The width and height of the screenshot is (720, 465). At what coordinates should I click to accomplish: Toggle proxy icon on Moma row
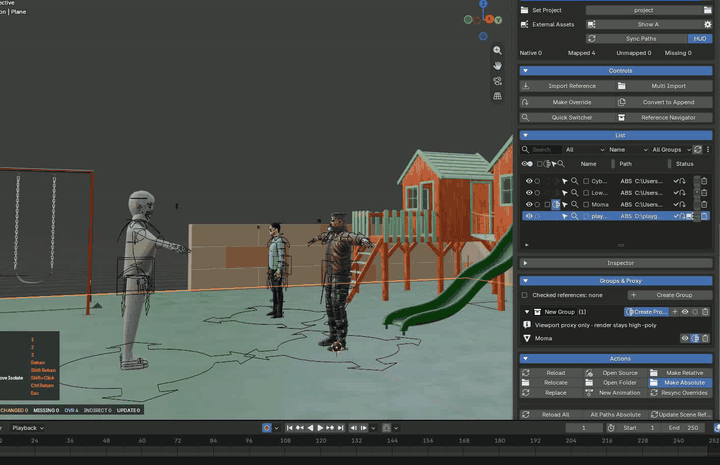pos(556,204)
